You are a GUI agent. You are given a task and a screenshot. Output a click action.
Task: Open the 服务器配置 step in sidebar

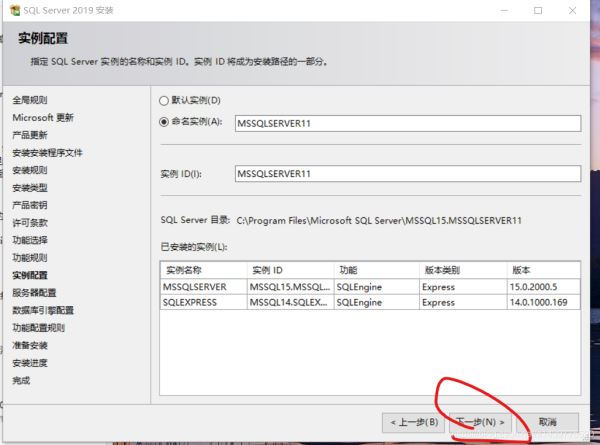tap(34, 292)
